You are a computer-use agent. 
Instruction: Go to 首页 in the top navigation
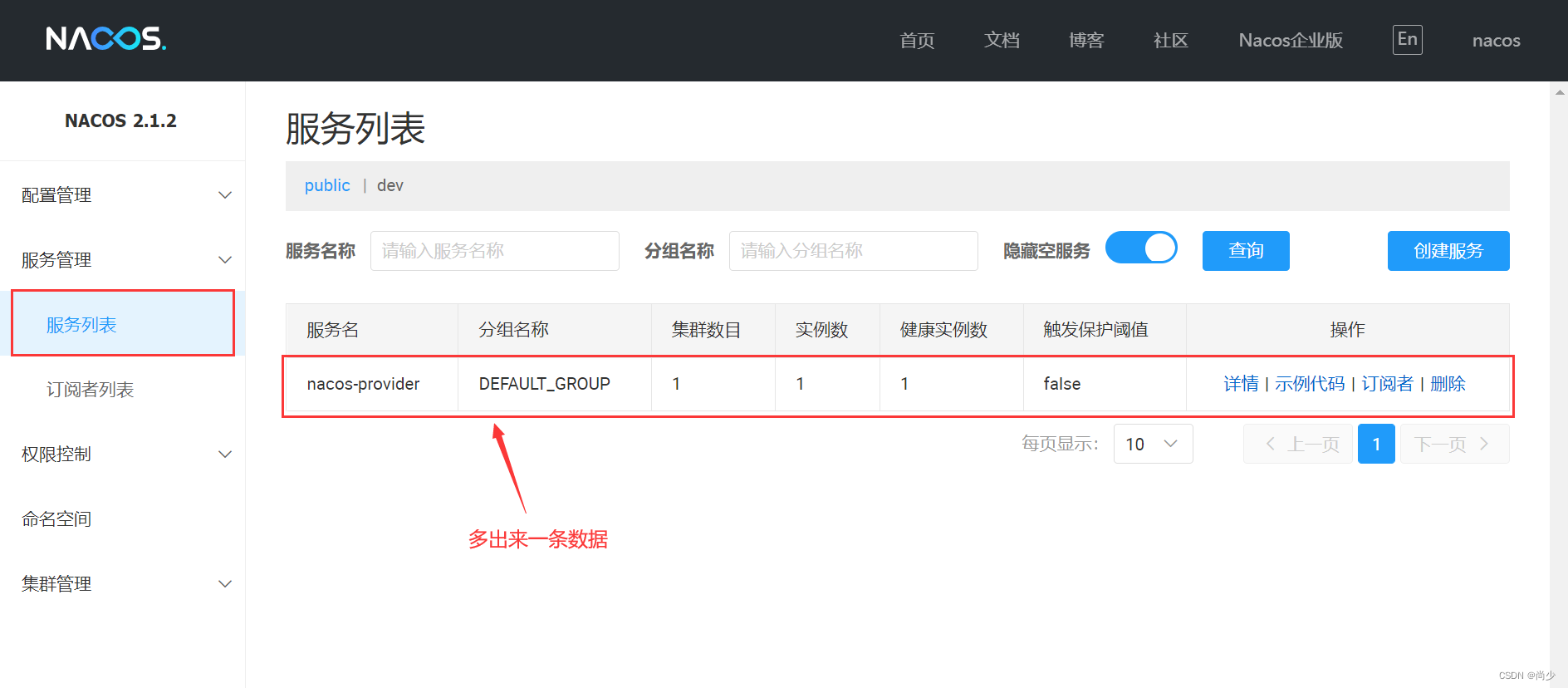917,41
